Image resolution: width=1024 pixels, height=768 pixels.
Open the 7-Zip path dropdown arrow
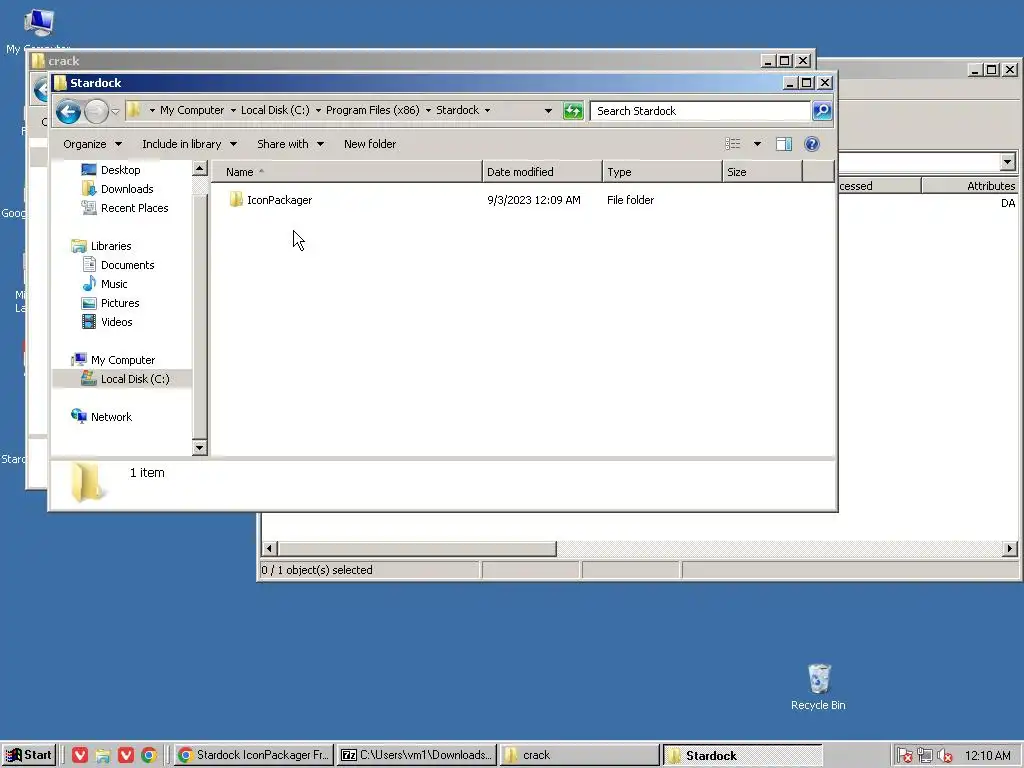coord(1007,161)
